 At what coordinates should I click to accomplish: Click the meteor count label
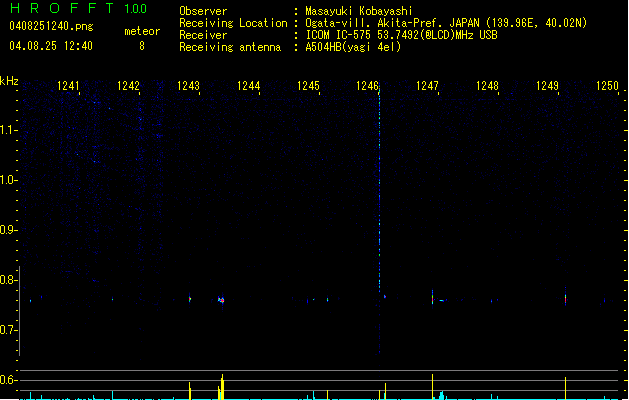142,31
